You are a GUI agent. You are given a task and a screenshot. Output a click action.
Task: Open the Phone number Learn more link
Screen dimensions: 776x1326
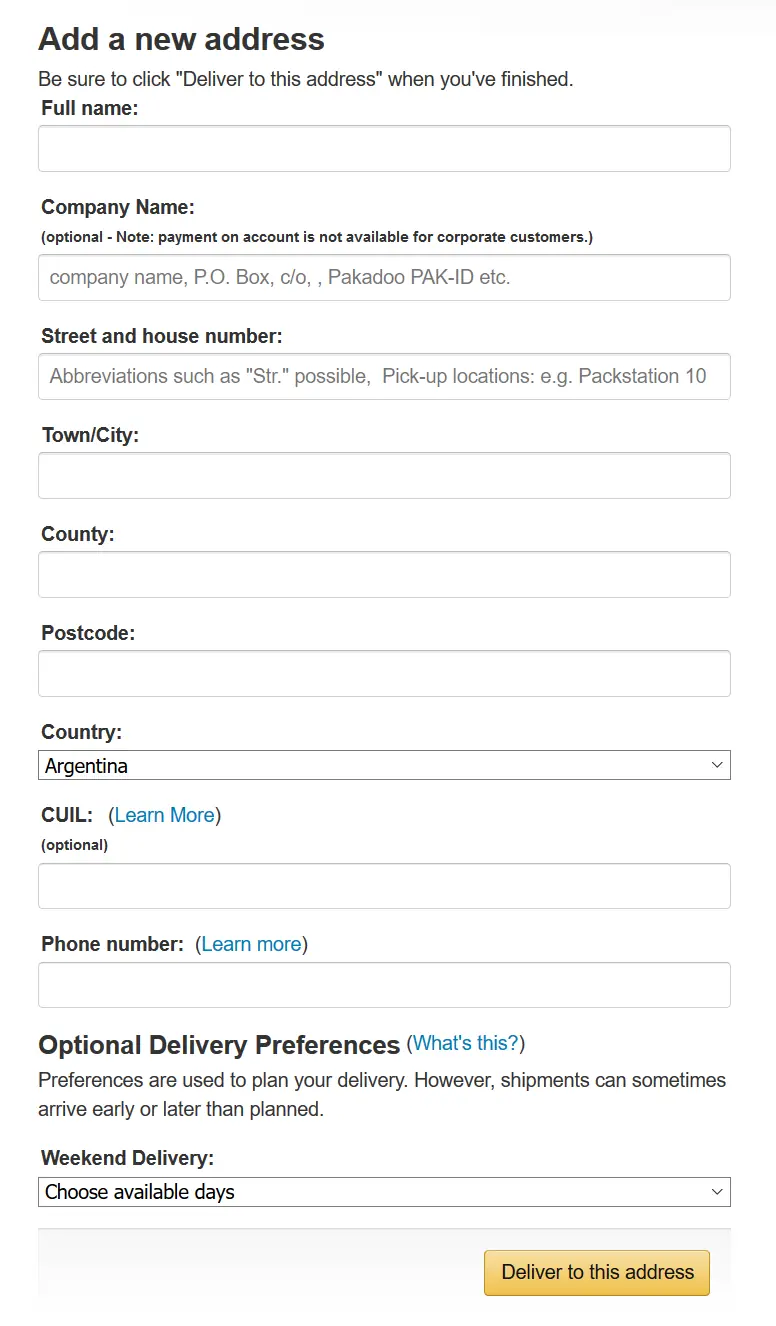[251, 944]
